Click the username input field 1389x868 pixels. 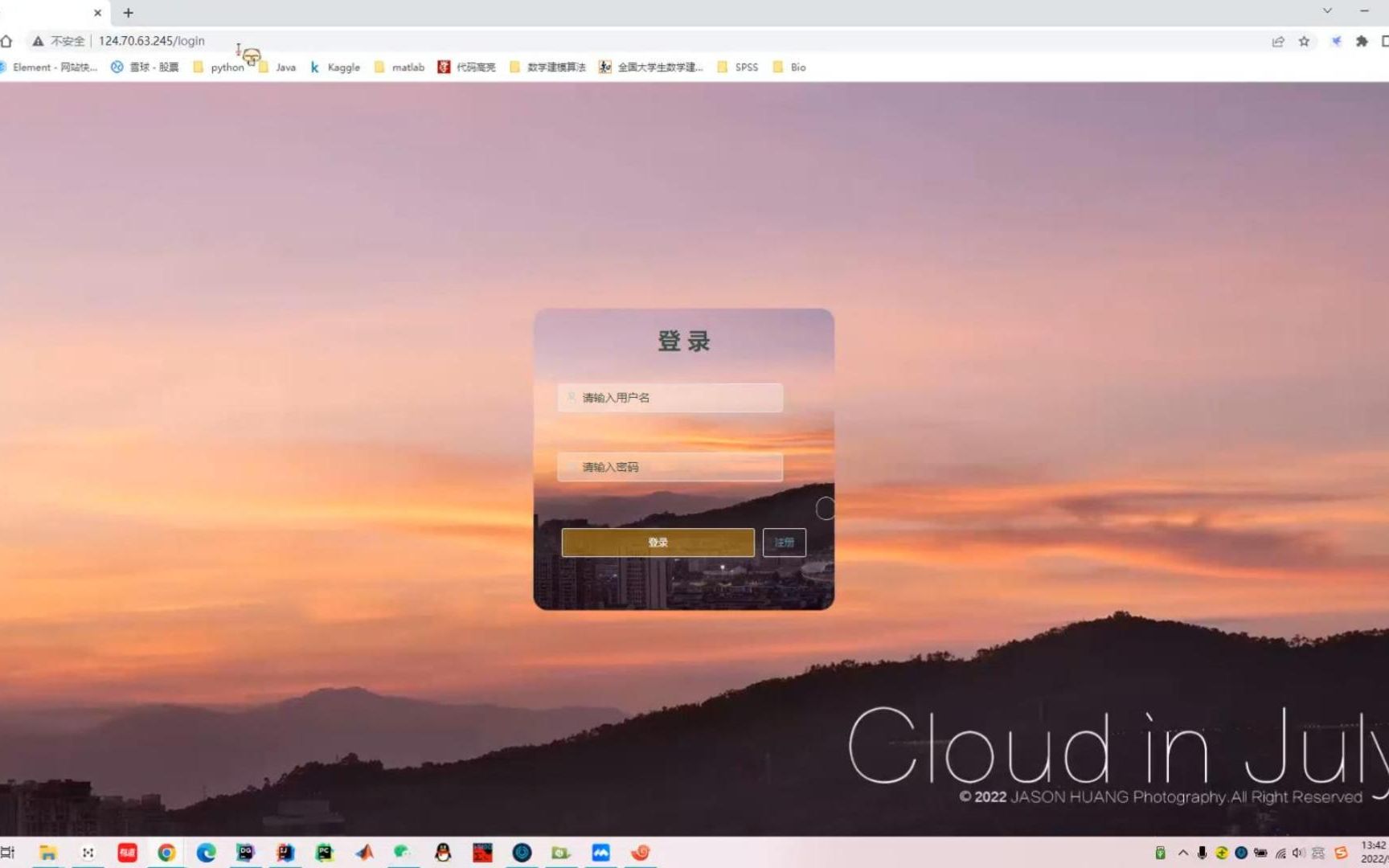tap(670, 398)
